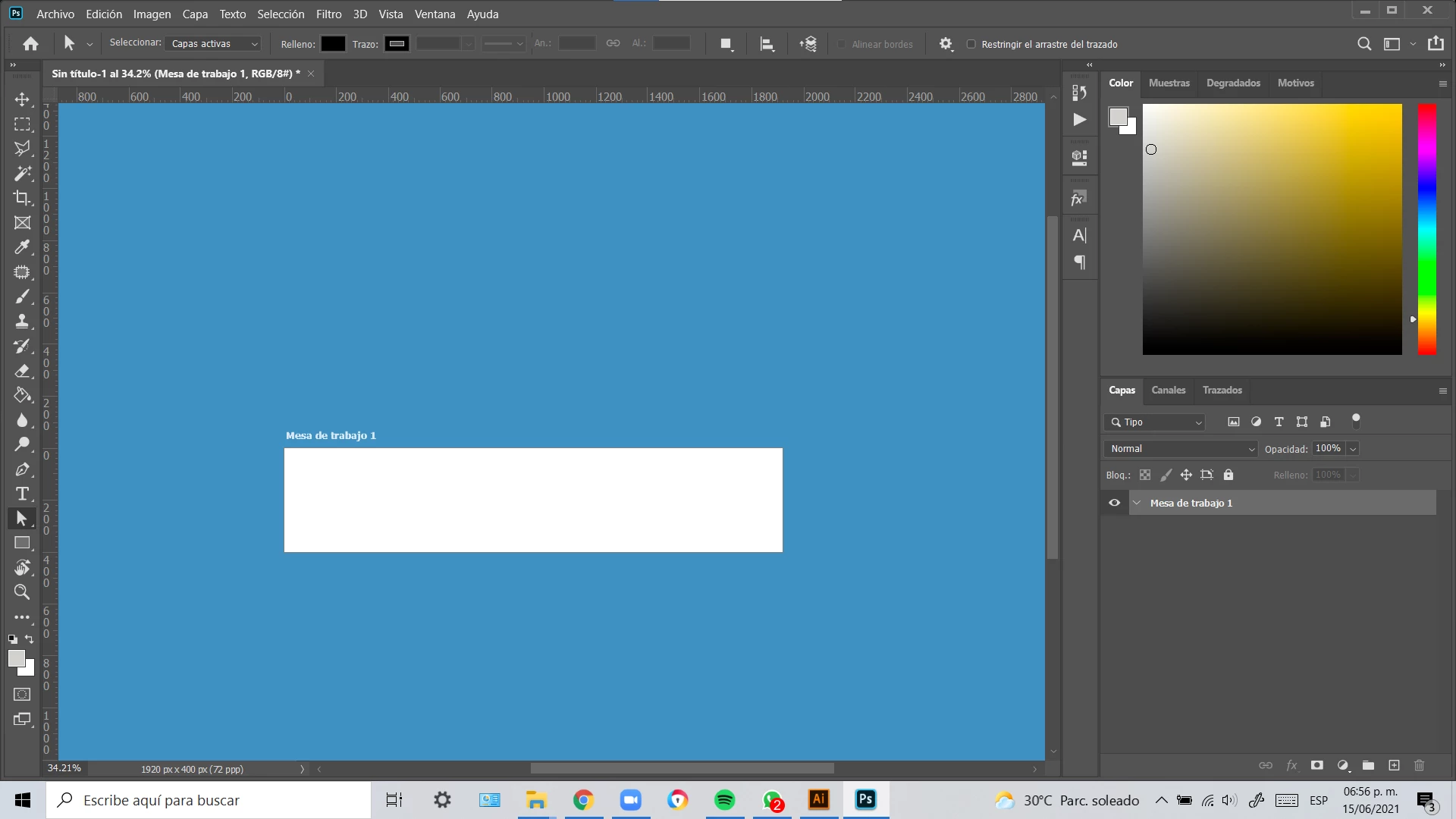Create a new layer from Layers panel
Image resolution: width=1456 pixels, height=819 pixels.
pyautogui.click(x=1394, y=765)
